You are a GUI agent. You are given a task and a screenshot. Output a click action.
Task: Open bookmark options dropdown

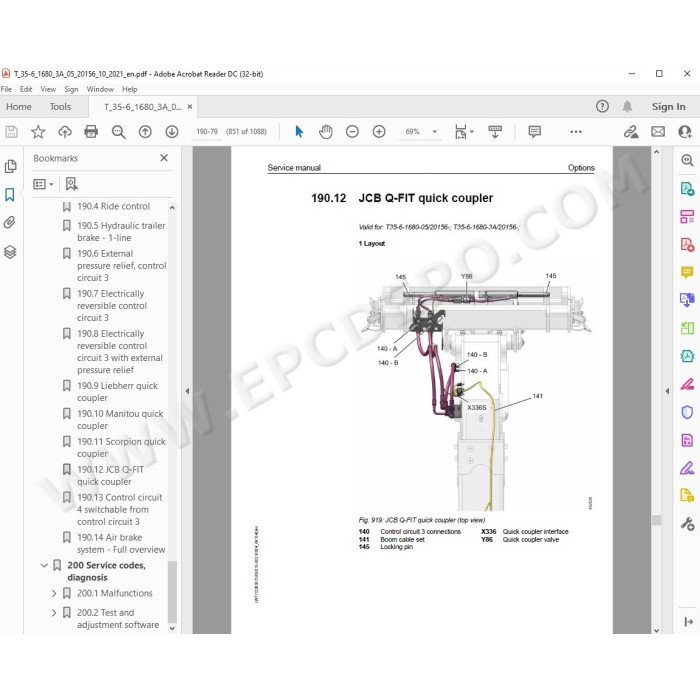pos(43,184)
